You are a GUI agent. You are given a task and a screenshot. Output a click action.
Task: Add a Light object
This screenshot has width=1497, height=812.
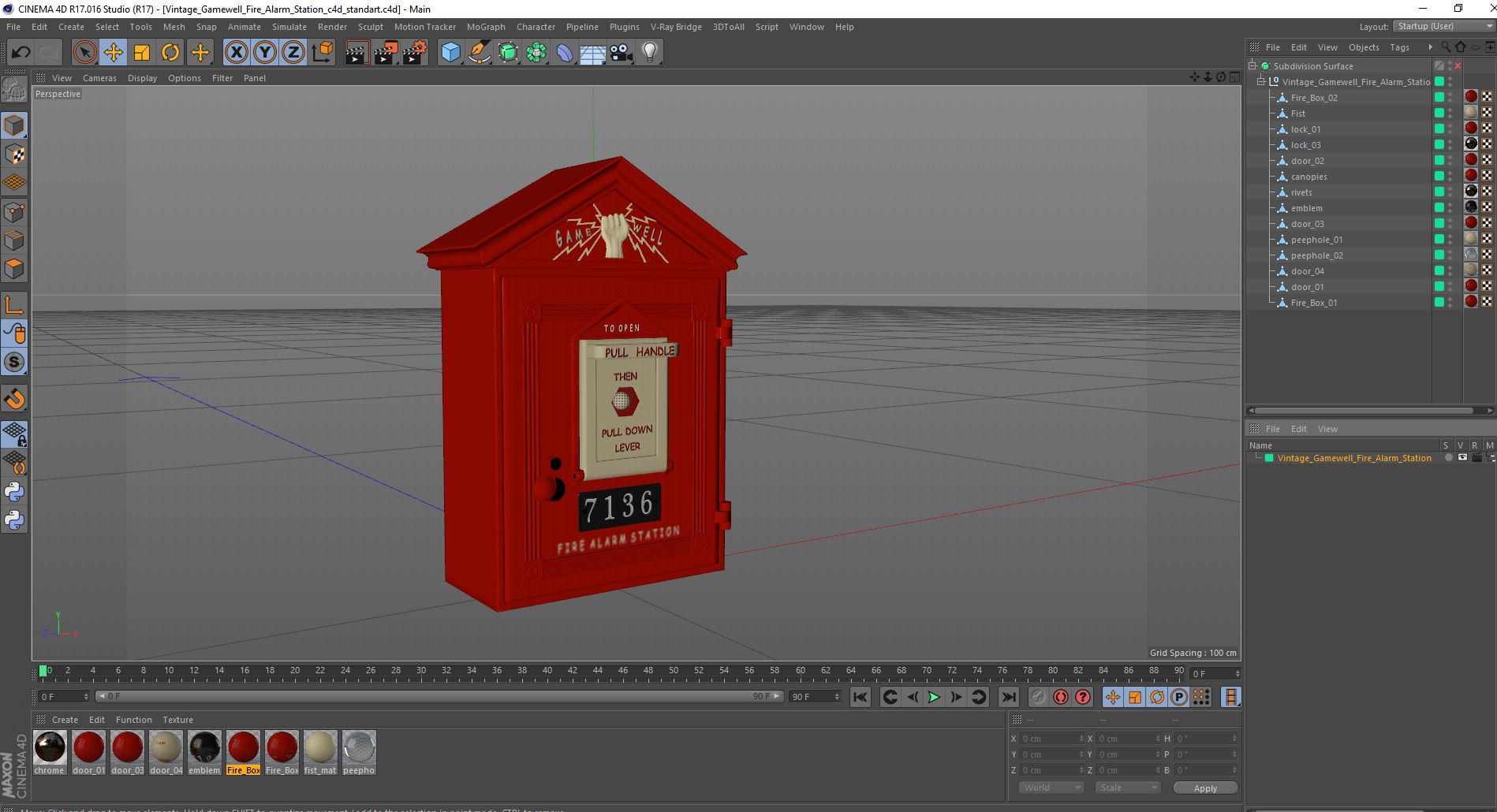click(x=650, y=53)
